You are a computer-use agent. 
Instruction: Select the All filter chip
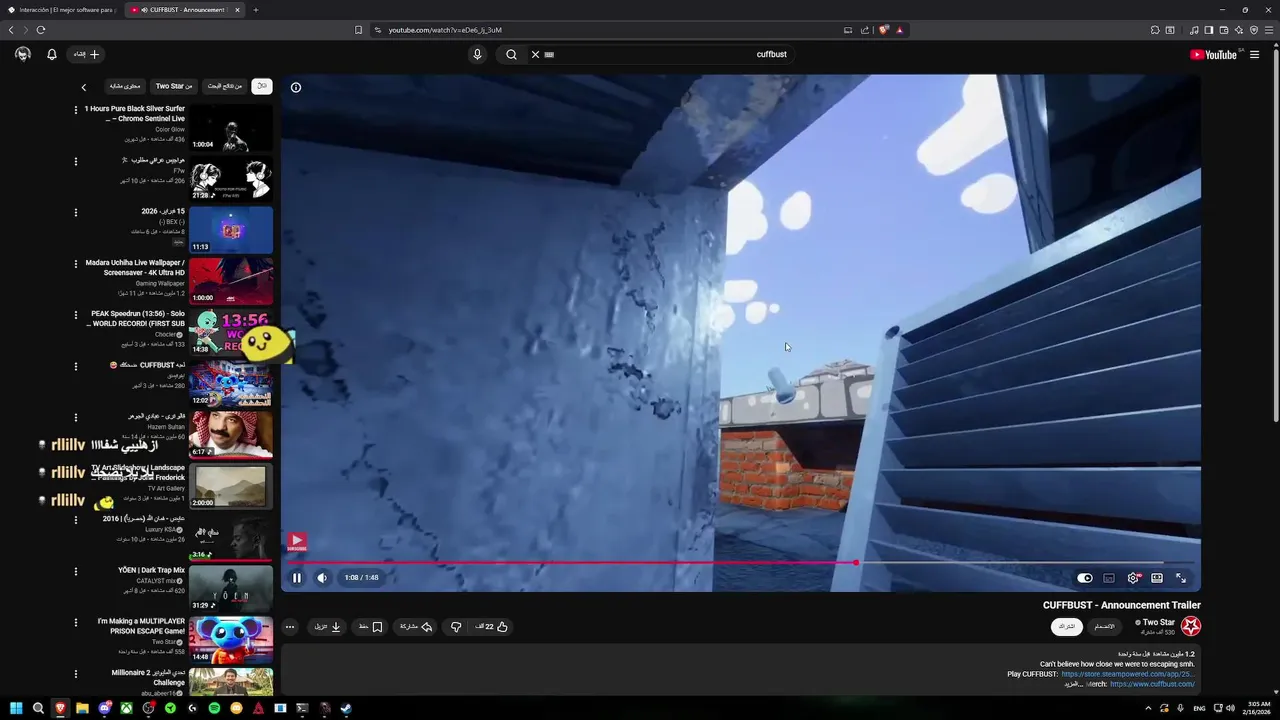pyautogui.click(x=261, y=86)
